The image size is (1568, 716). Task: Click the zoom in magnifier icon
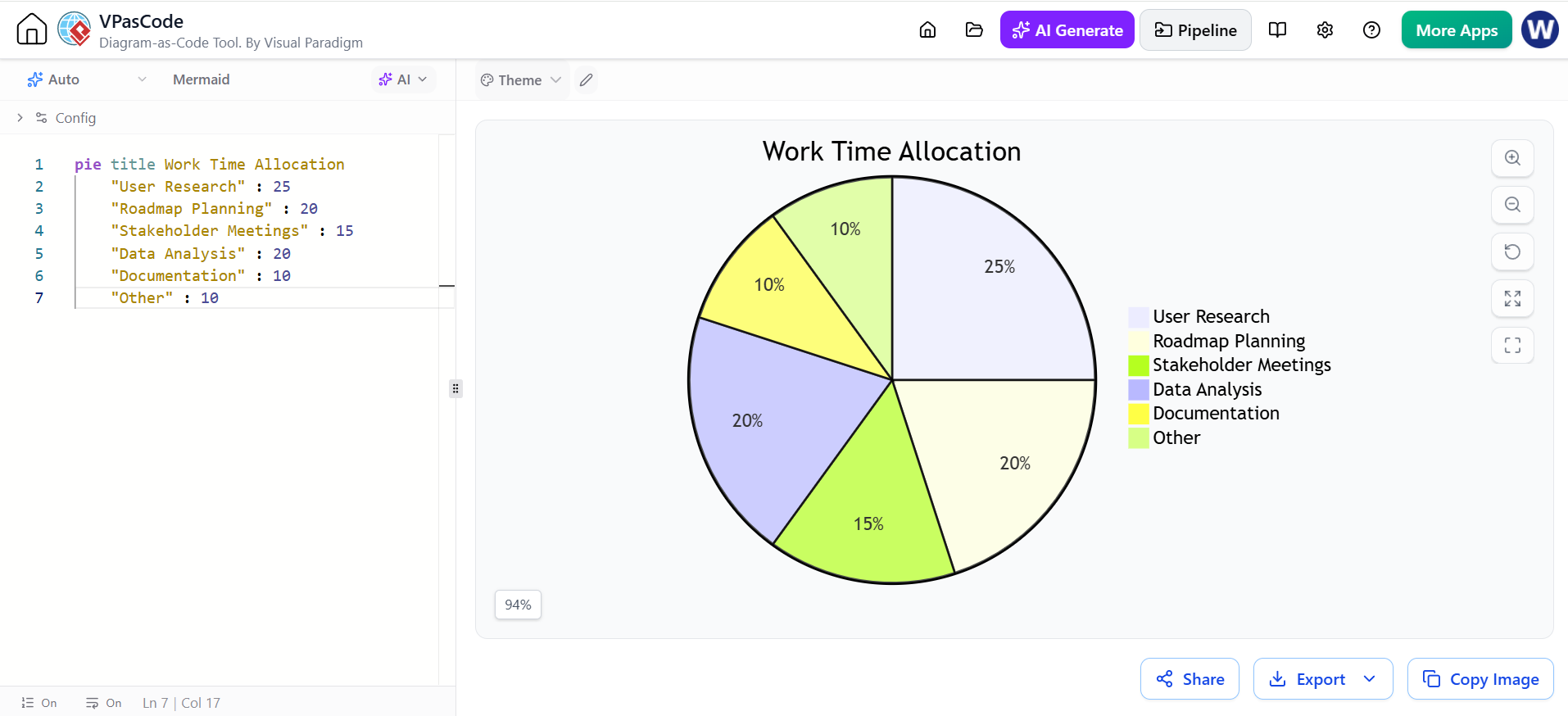pyautogui.click(x=1512, y=158)
